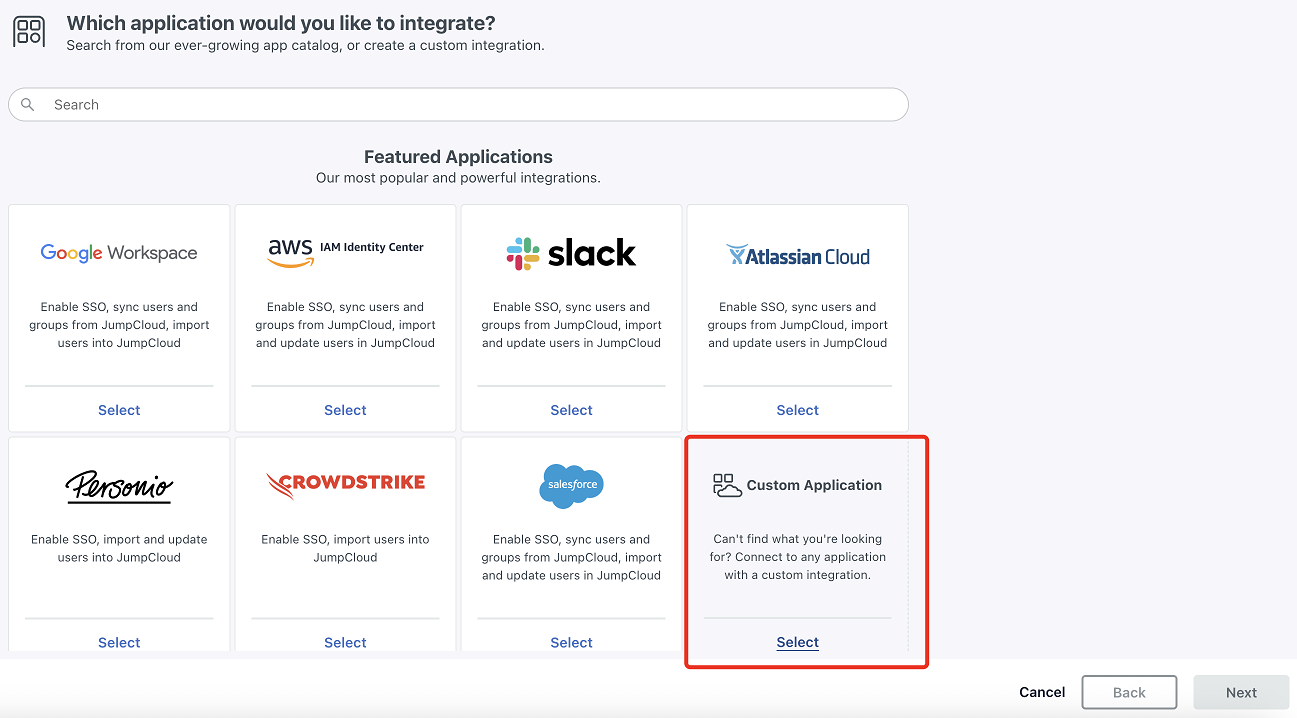
Task: Click the Next button
Action: [1241, 692]
